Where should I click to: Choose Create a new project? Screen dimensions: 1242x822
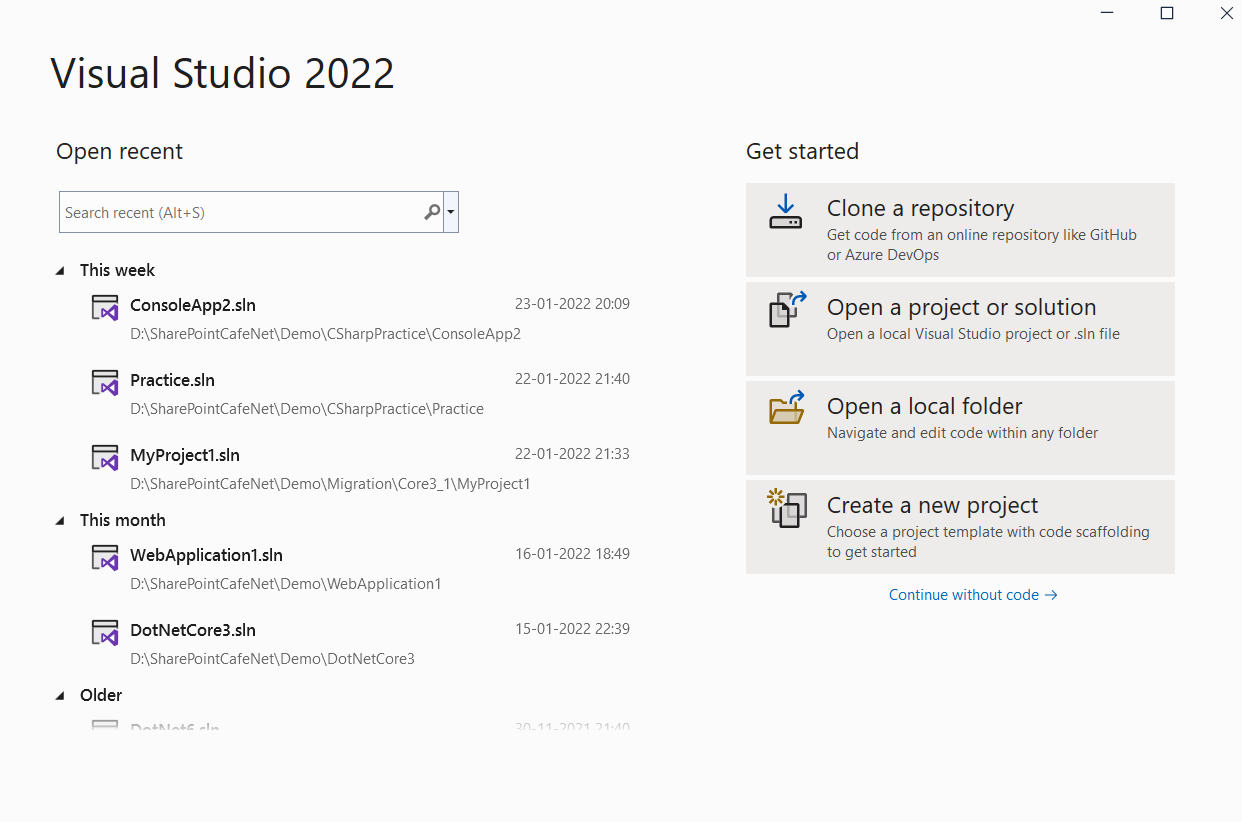click(x=960, y=527)
